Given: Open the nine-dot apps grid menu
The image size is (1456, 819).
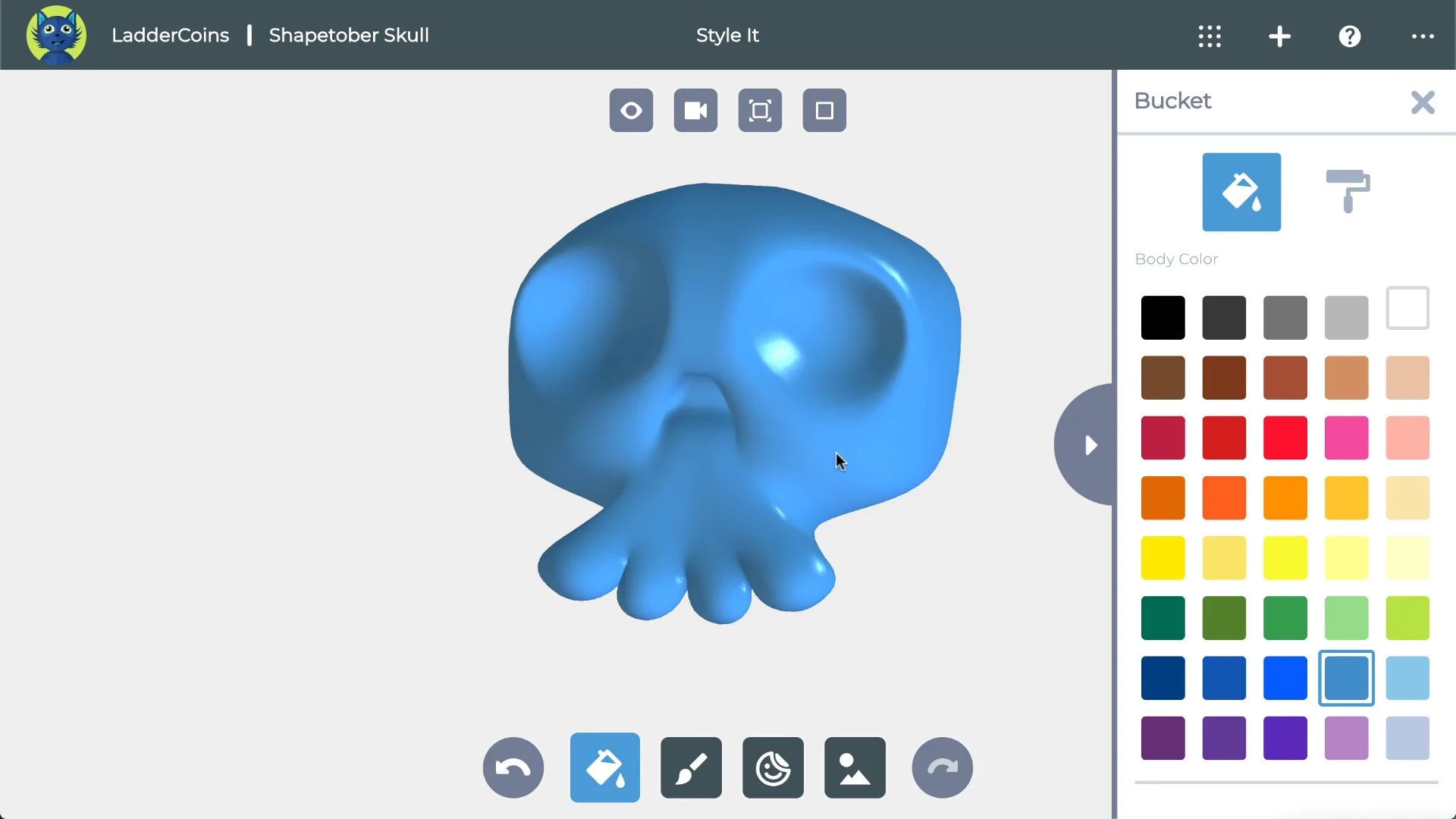Looking at the screenshot, I should [1210, 36].
